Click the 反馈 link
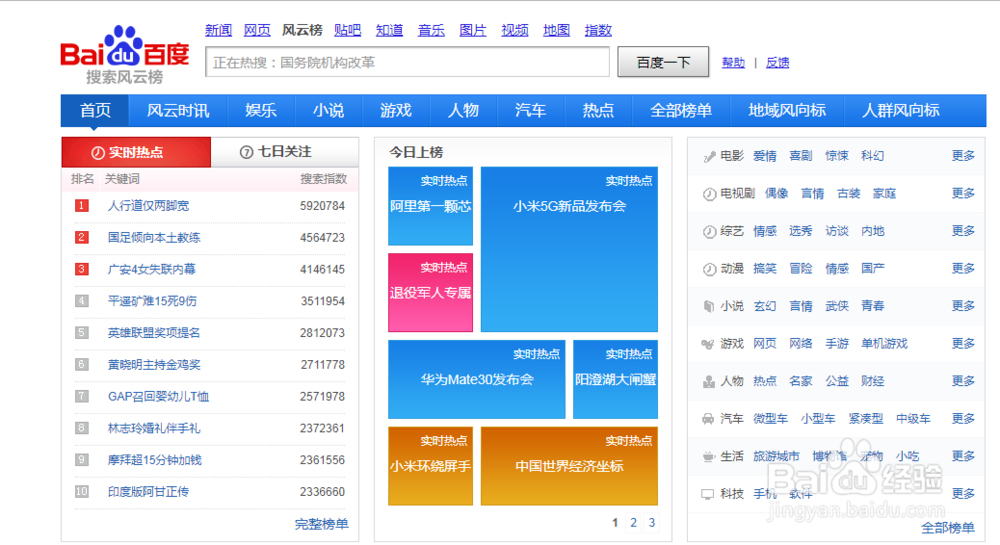This screenshot has width=1000, height=545. click(777, 62)
